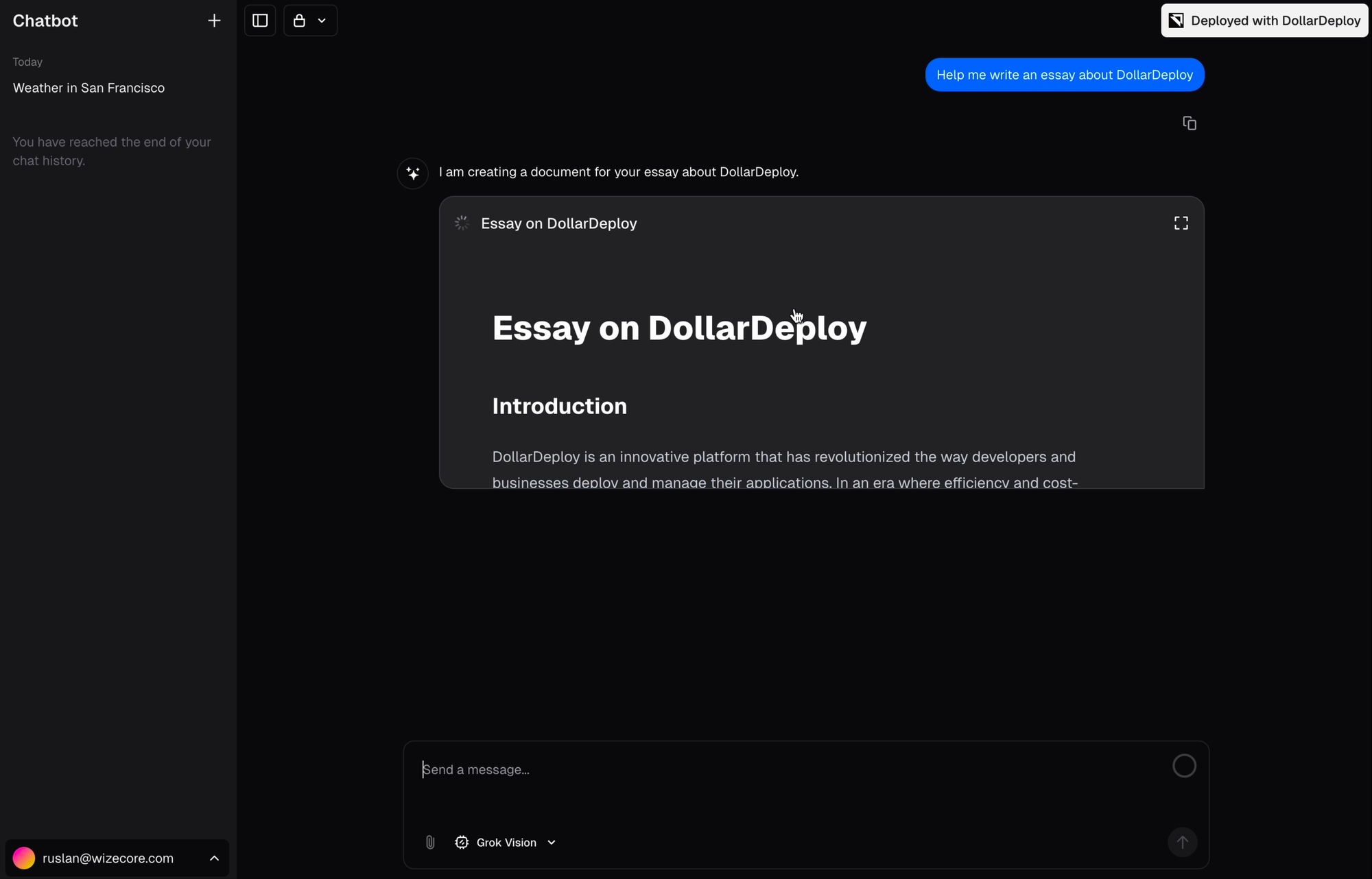Screen dimensions: 1372x879
Task: Click the sparkle assistant avatar icon
Action: pos(412,173)
